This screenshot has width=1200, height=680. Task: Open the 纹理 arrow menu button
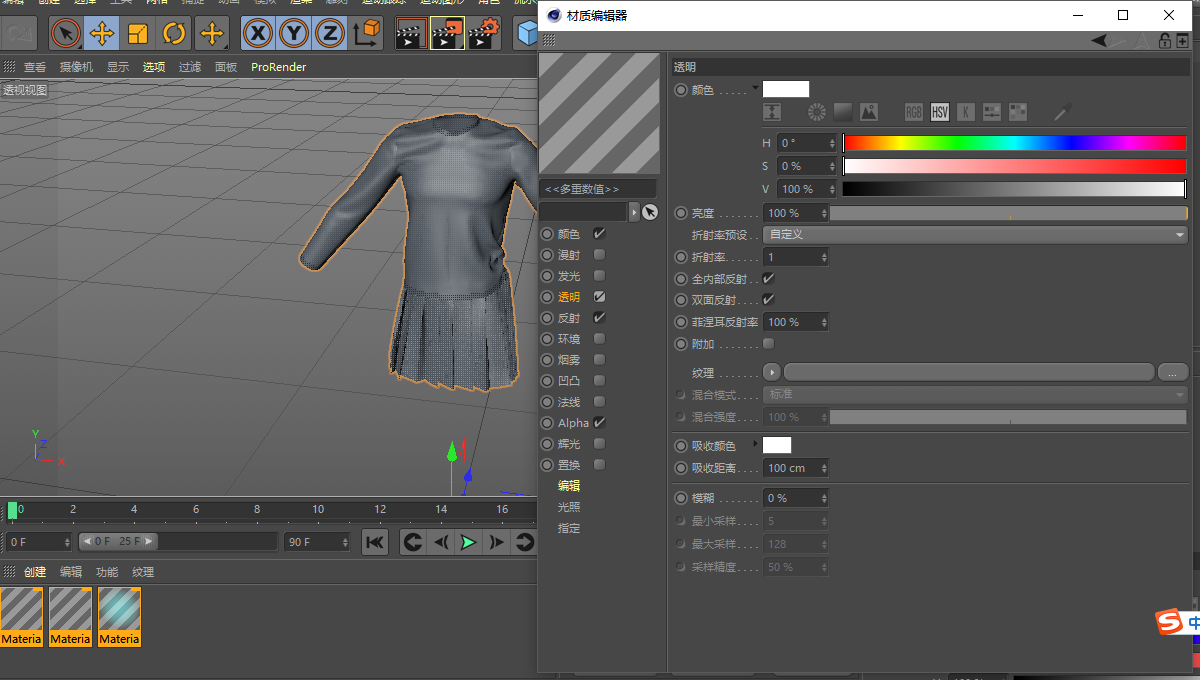point(771,372)
